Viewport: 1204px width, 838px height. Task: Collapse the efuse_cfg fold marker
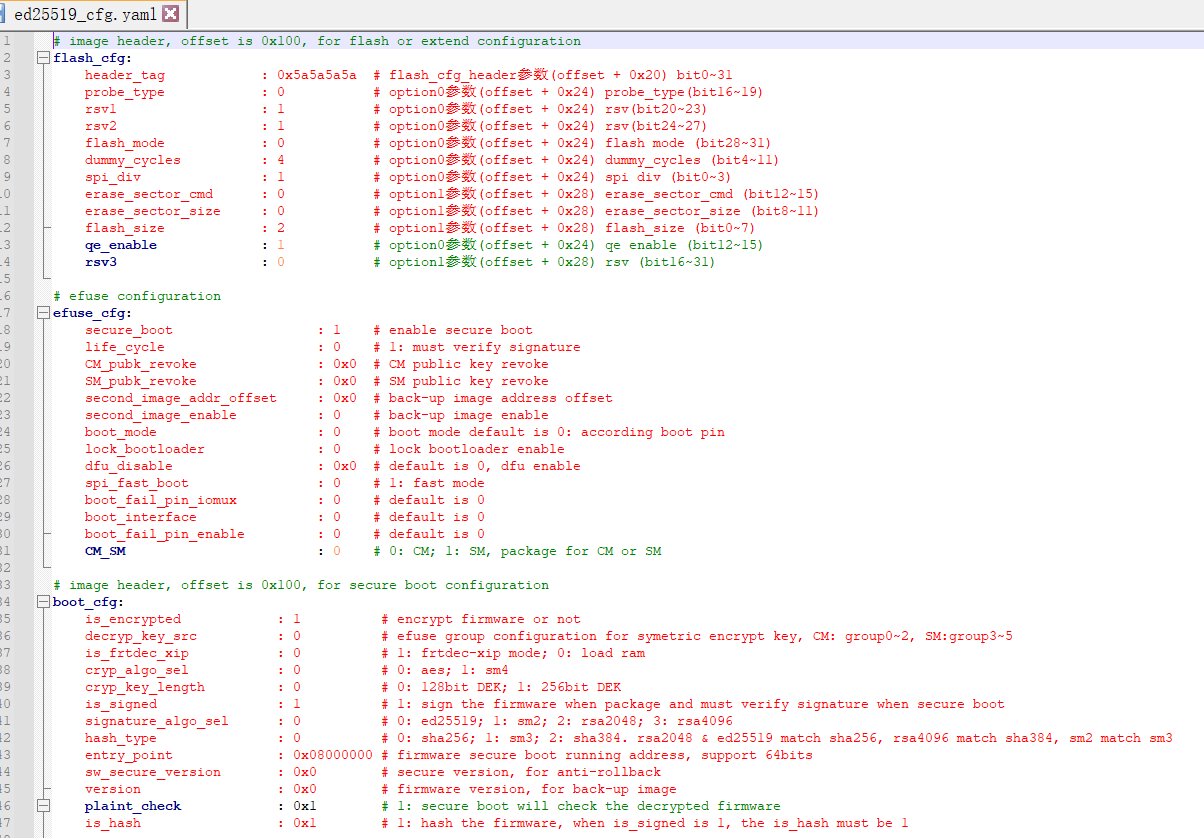point(43,313)
